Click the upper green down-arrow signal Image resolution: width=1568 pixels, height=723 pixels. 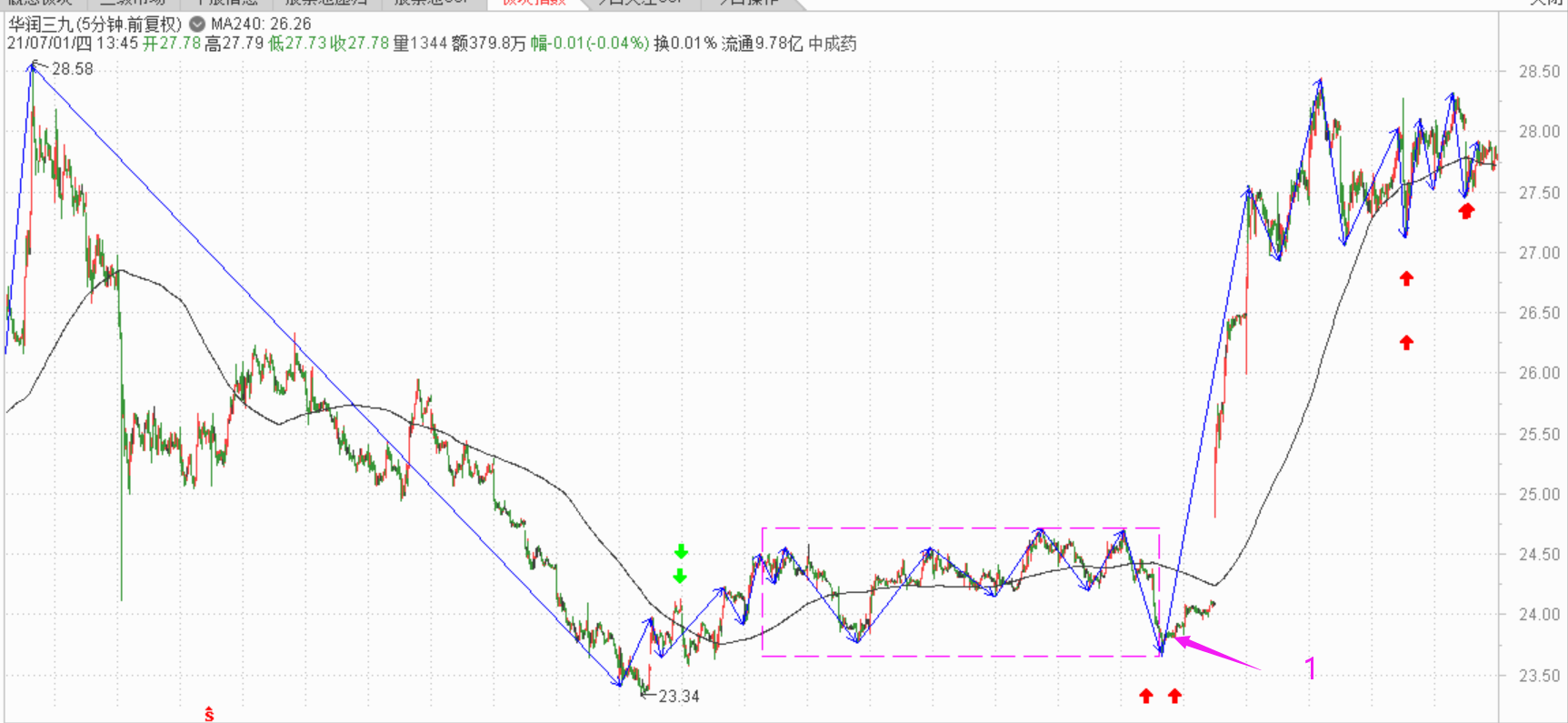[x=681, y=552]
